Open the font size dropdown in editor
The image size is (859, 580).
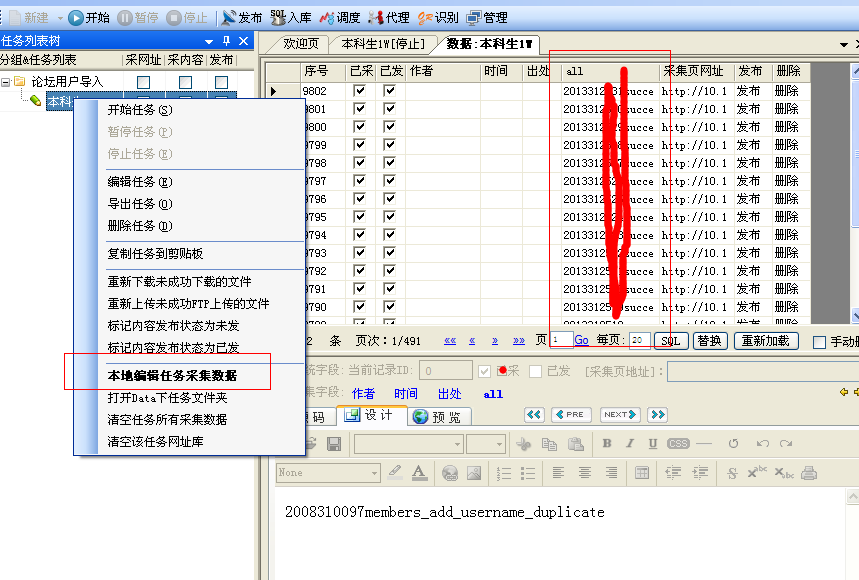(x=499, y=444)
